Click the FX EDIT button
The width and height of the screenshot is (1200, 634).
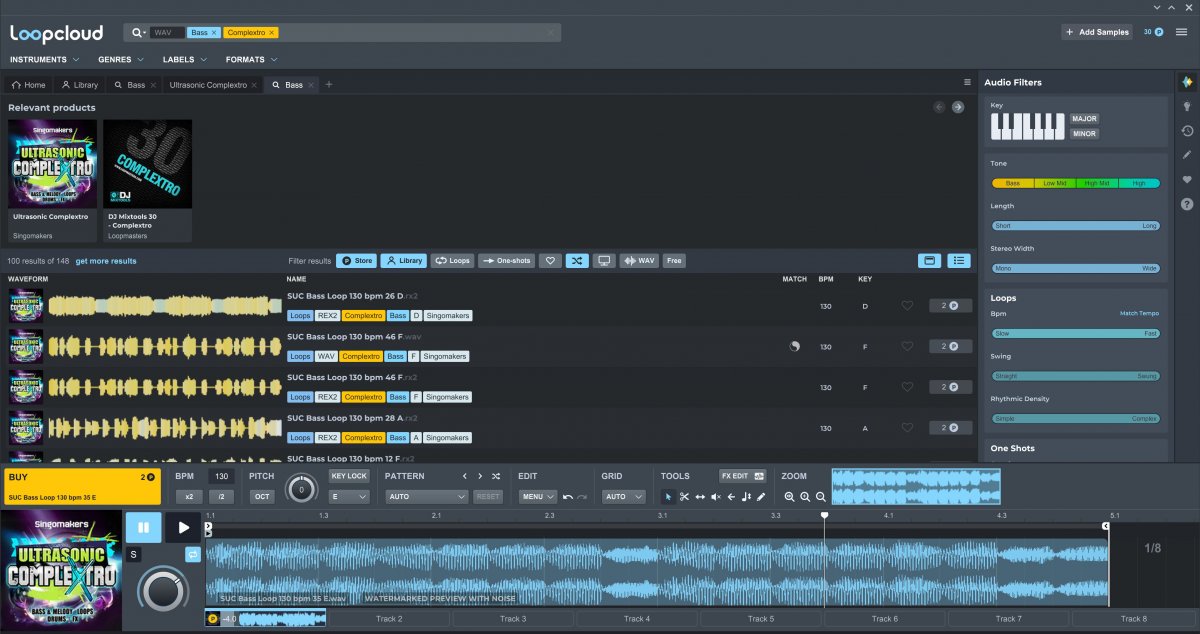point(743,476)
